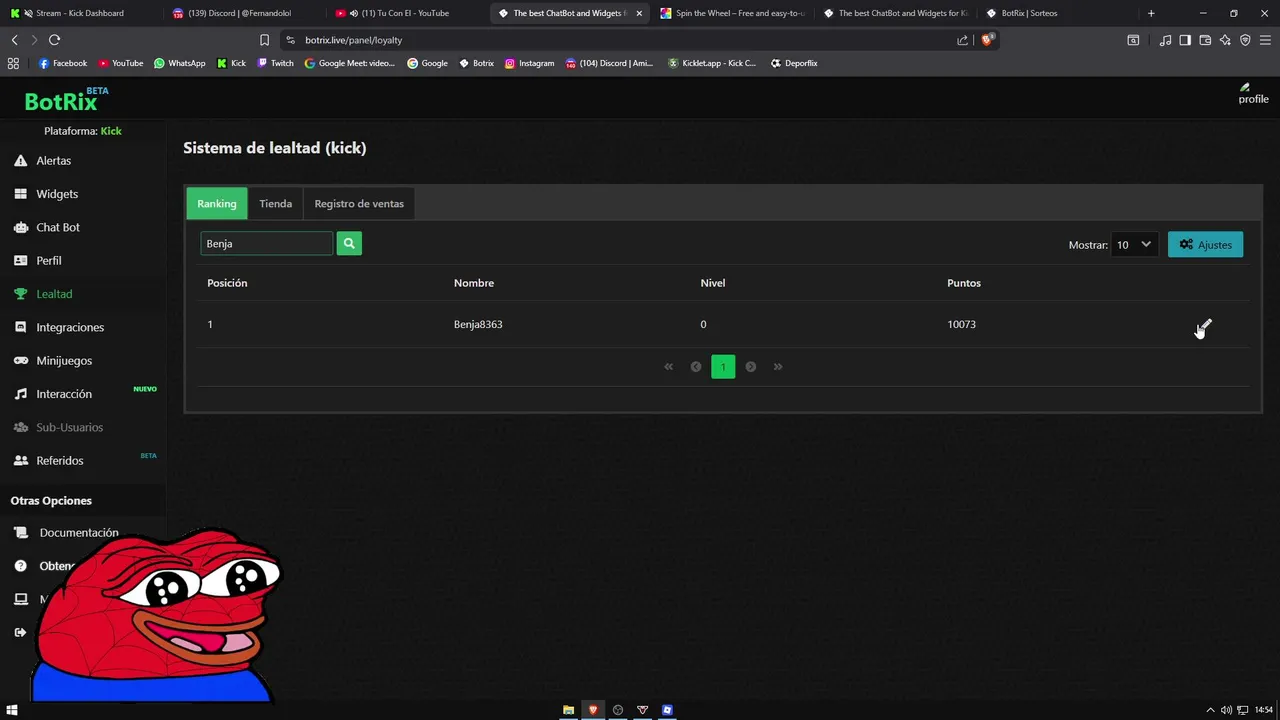
Task: Switch to the Tienda tab
Action: pyautogui.click(x=275, y=203)
